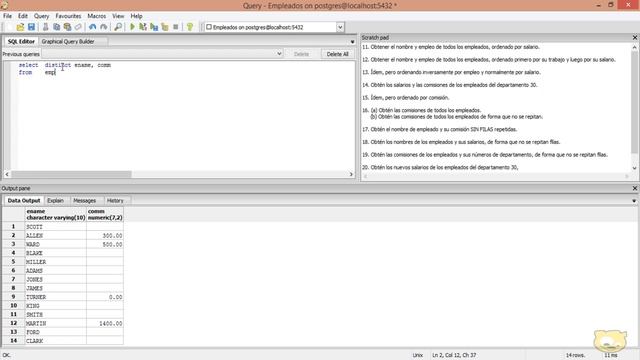Click the ename column header
Screen dimensions: 640x360
coord(56,215)
